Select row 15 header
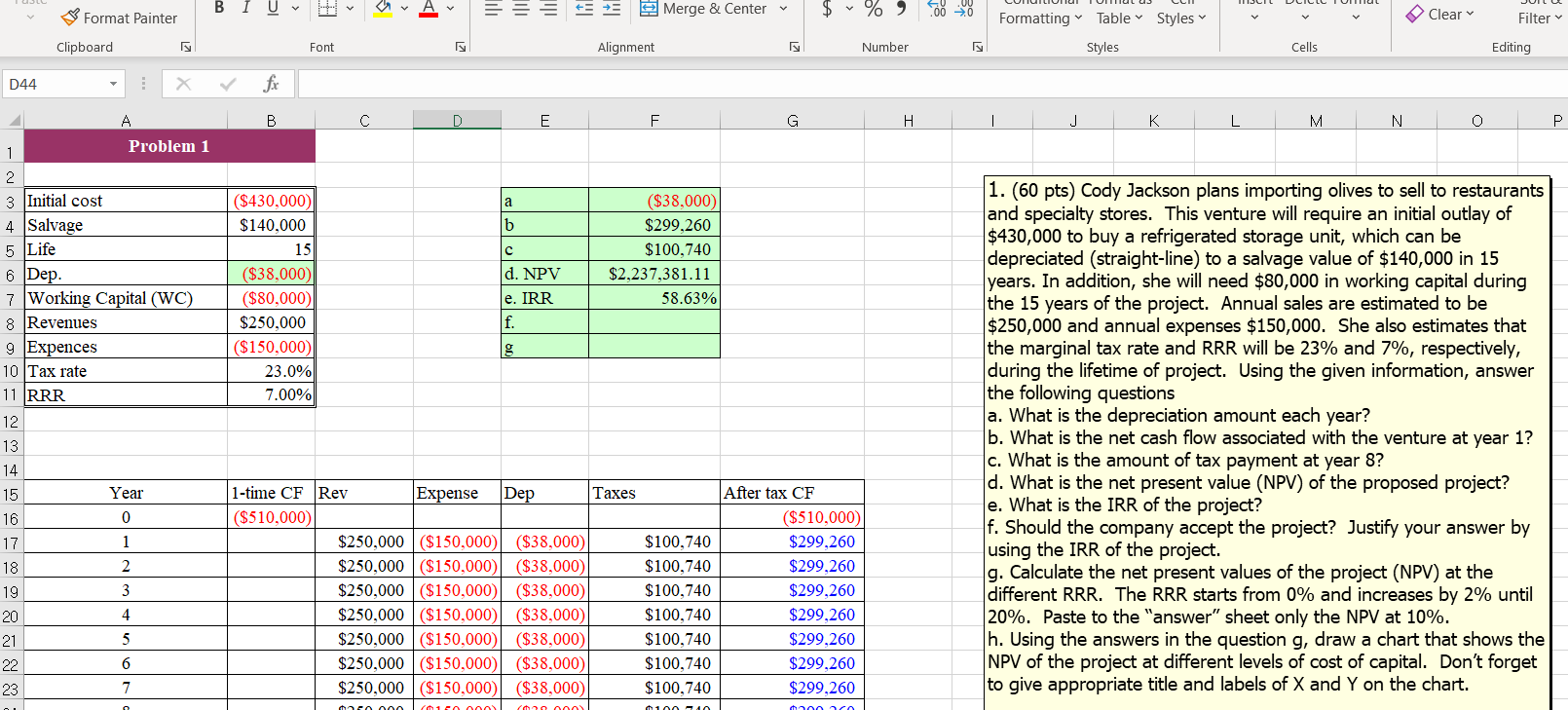This screenshot has height=710, width=1568. coord(11,494)
